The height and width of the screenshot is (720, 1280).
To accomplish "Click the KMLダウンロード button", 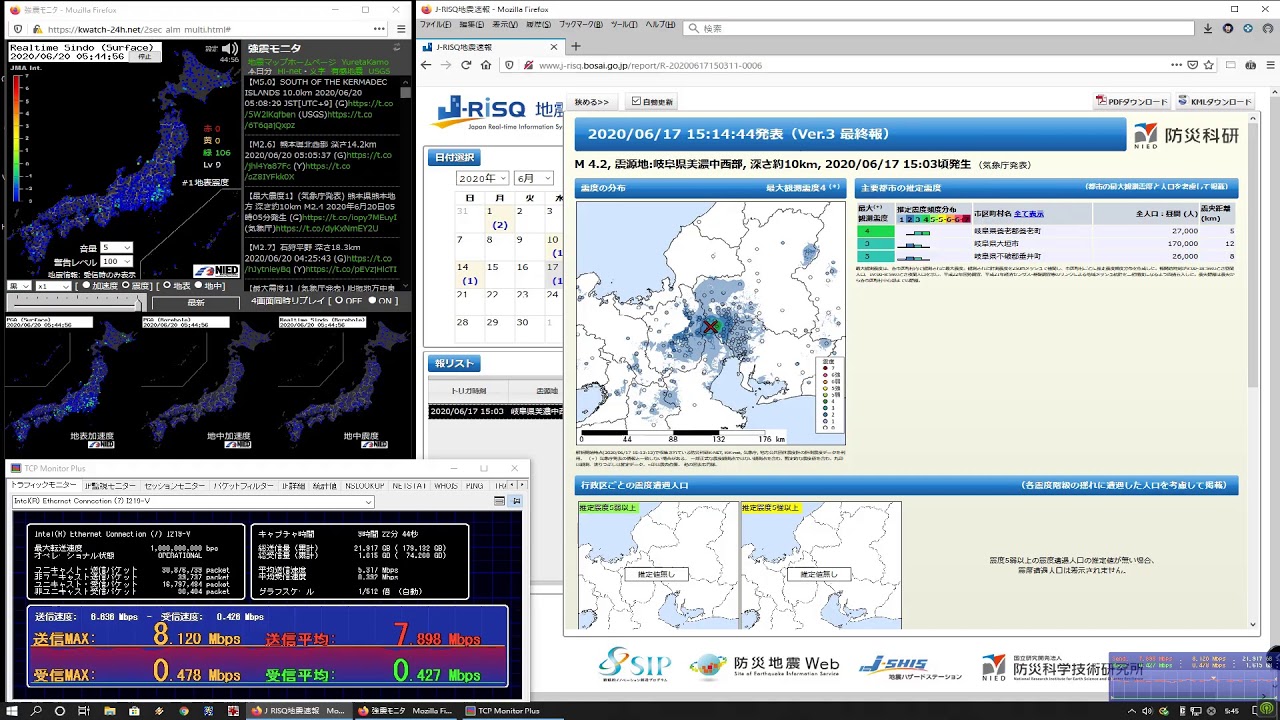I will coord(1215,102).
